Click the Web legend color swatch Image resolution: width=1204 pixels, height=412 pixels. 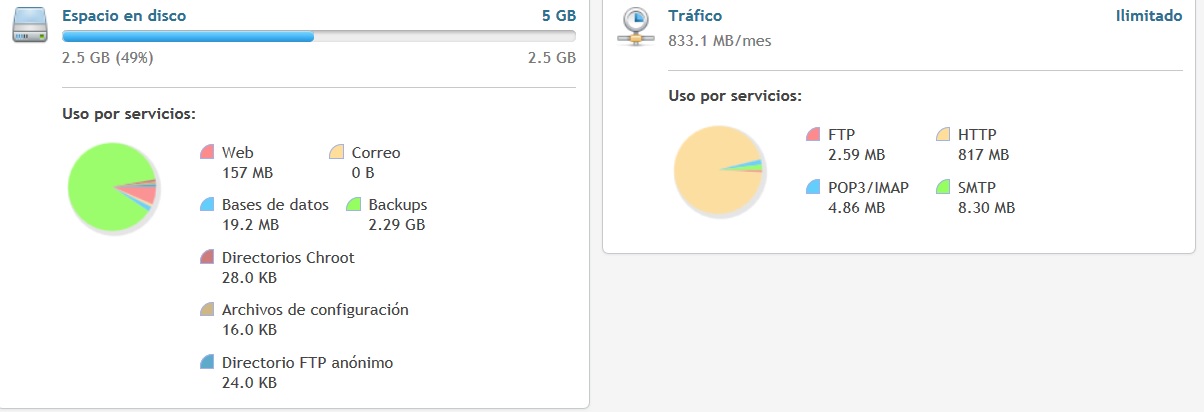point(208,153)
